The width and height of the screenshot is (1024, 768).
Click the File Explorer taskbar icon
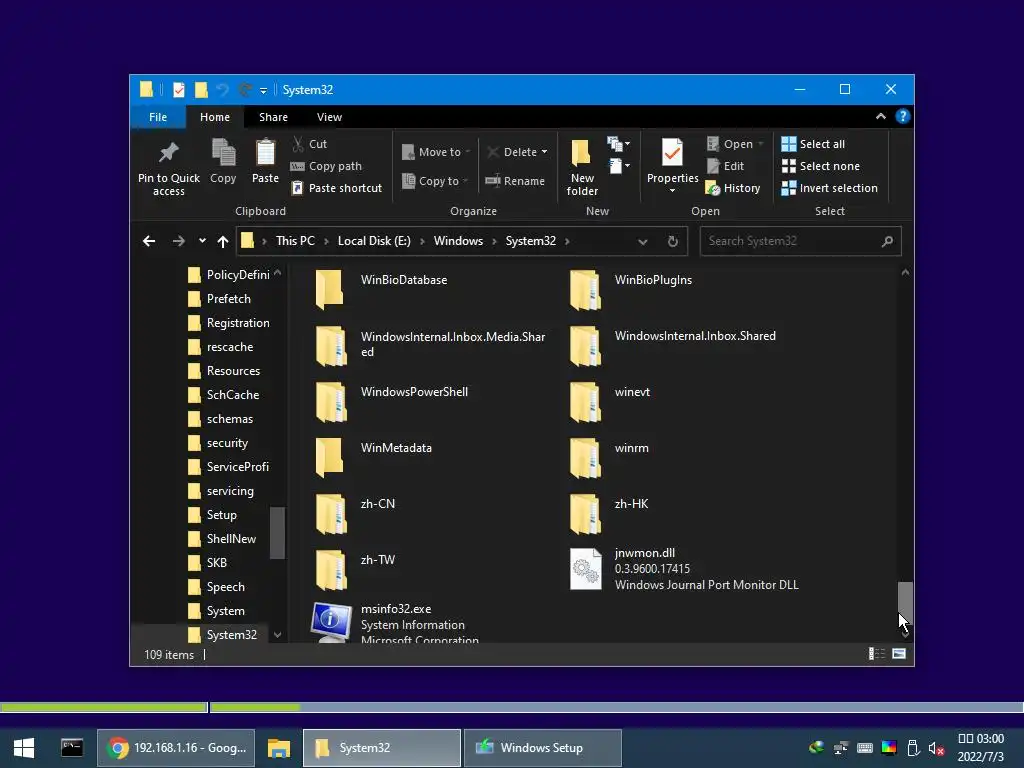pos(279,748)
